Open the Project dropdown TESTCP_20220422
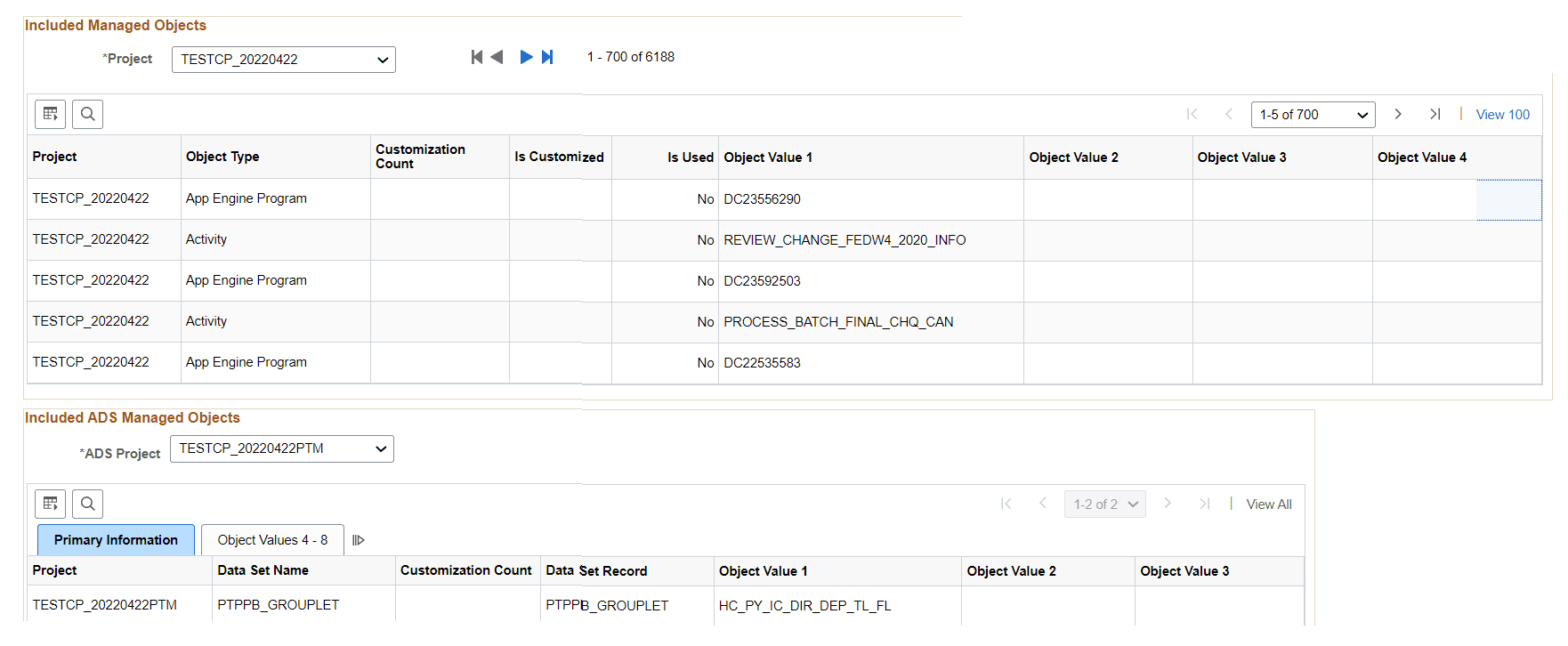 pyautogui.click(x=284, y=60)
